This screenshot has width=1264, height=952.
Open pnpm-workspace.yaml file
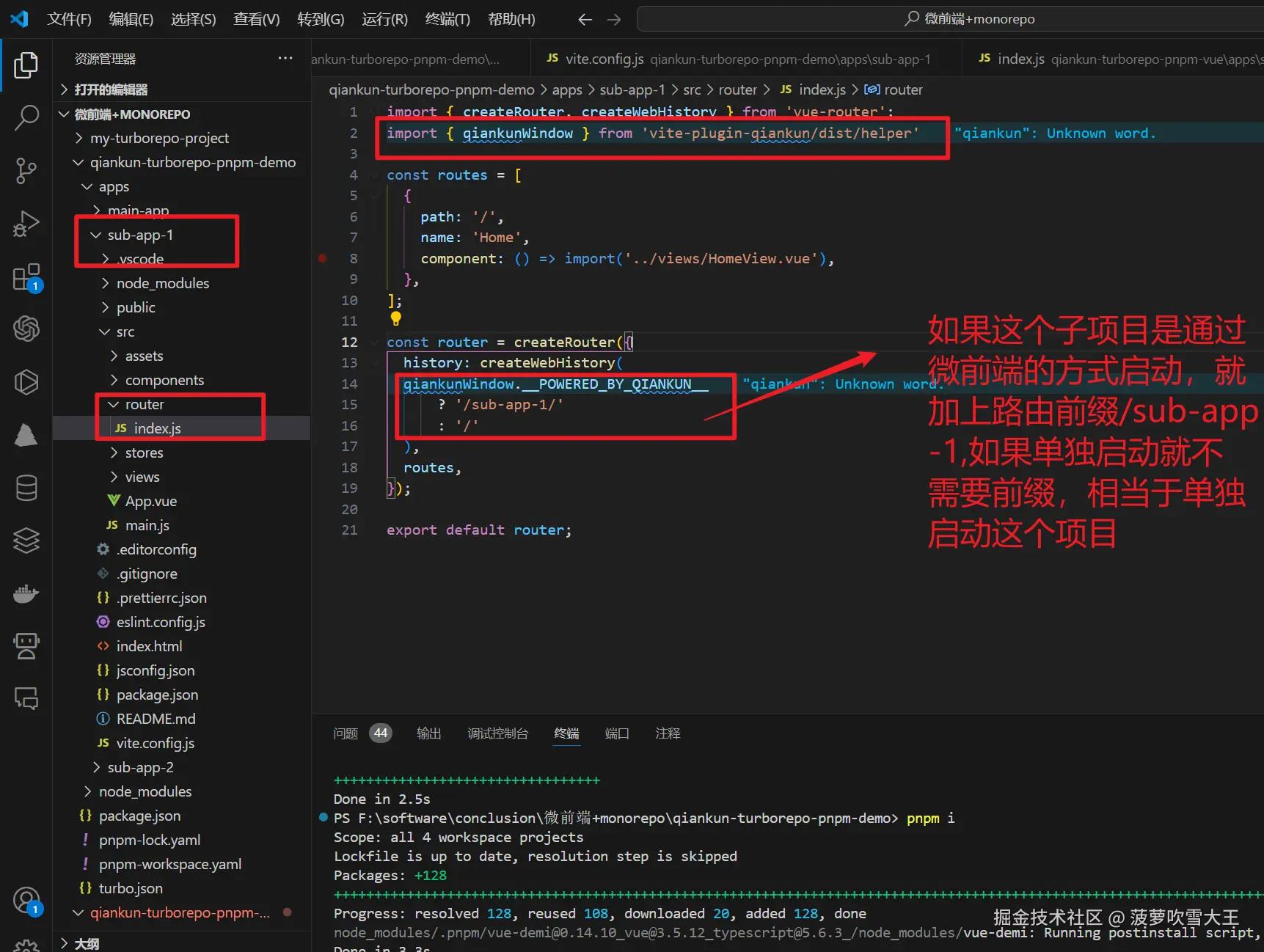point(181,864)
